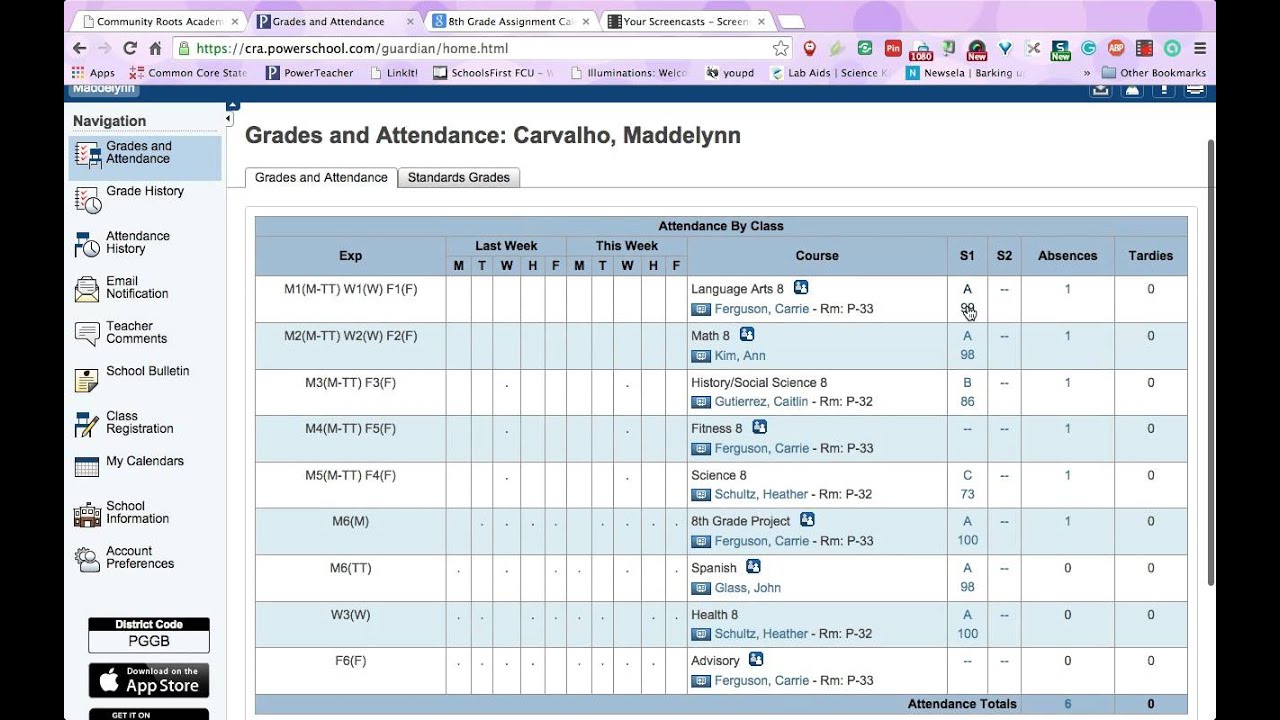Open the Common Core State bookmark

coord(188,73)
